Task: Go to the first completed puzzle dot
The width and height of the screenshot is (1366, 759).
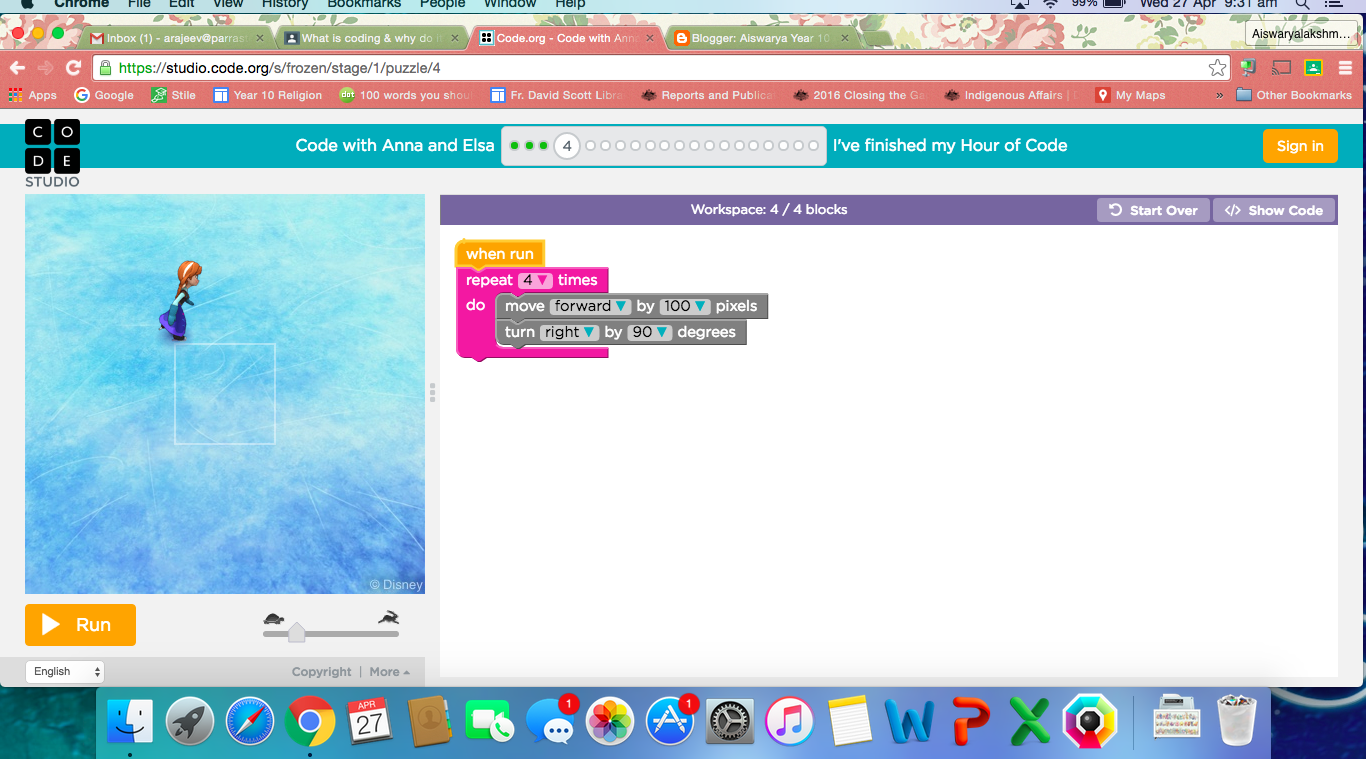Action: click(514, 146)
